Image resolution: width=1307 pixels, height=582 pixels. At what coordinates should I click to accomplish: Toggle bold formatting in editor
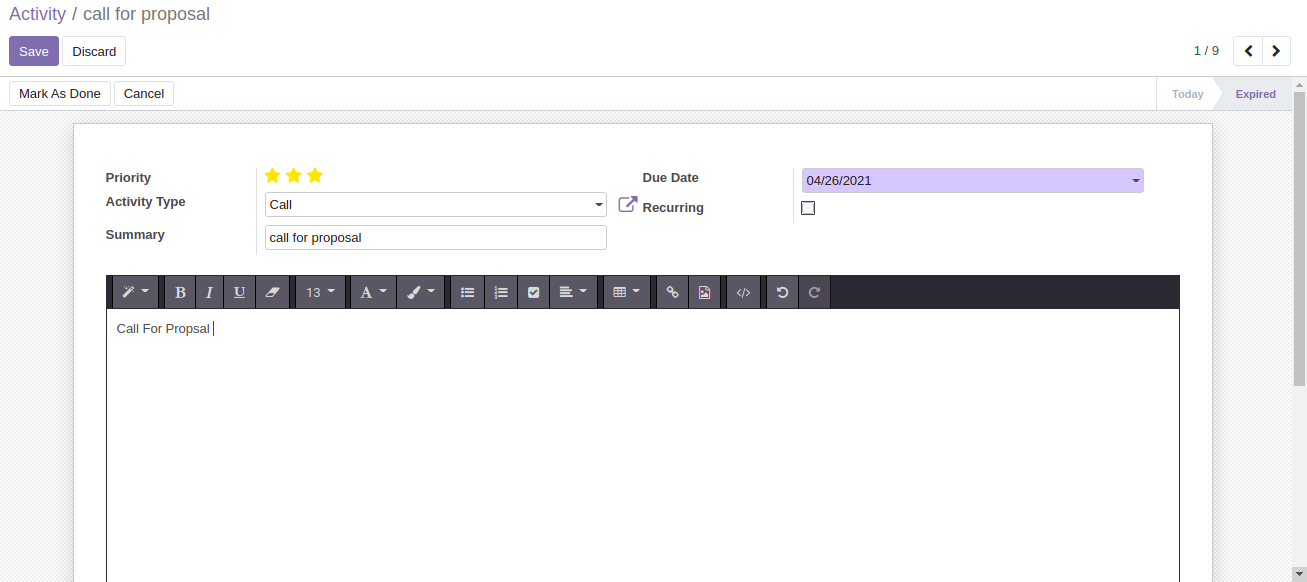point(180,292)
